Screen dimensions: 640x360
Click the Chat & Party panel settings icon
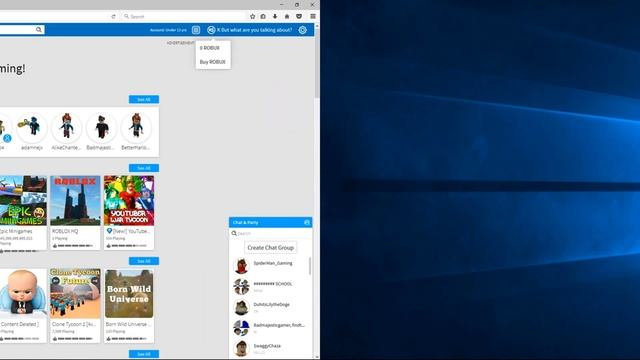(307, 222)
